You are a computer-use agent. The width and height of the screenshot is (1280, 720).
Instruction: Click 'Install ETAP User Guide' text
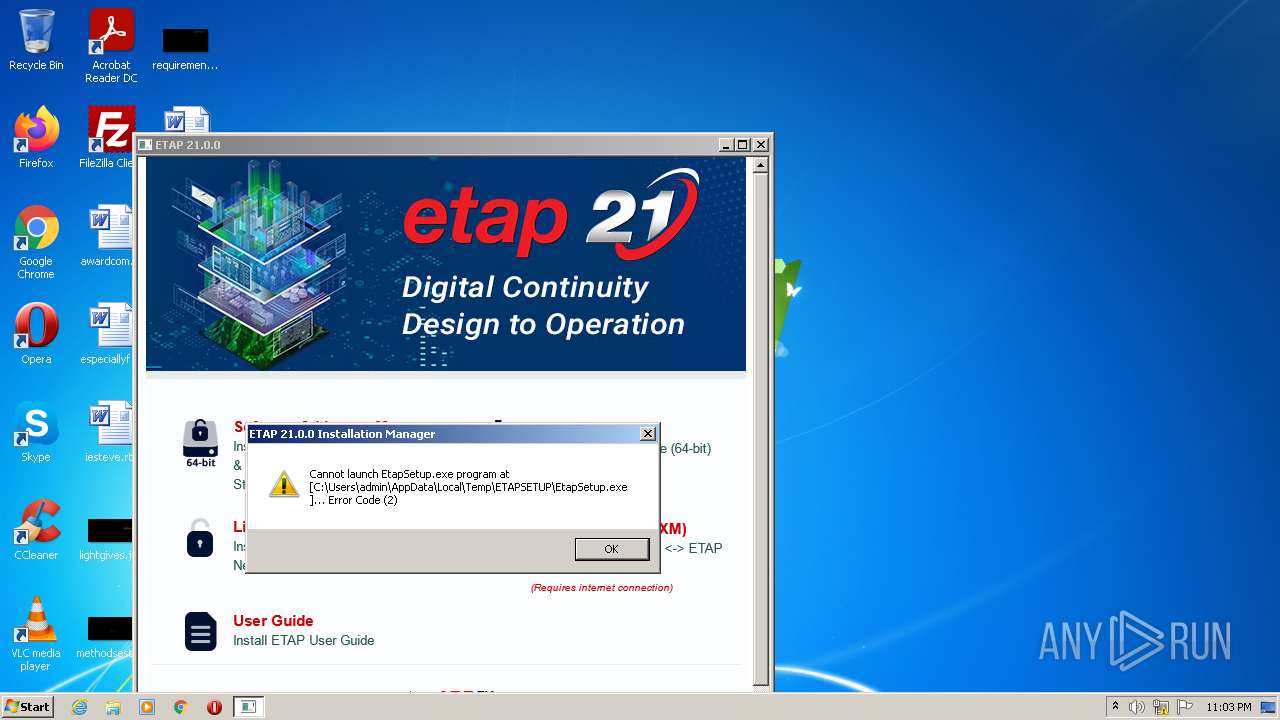[x=304, y=640]
